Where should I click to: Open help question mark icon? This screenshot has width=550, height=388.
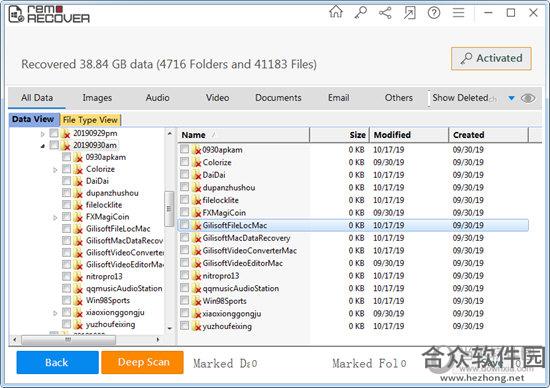tap(434, 13)
